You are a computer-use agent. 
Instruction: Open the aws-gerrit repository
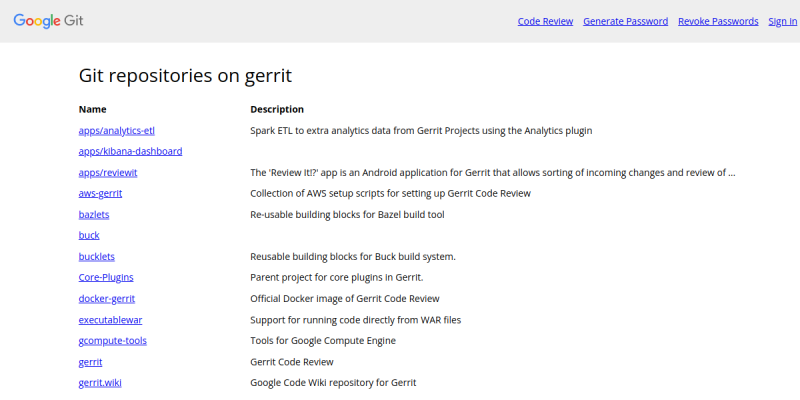(x=100, y=194)
